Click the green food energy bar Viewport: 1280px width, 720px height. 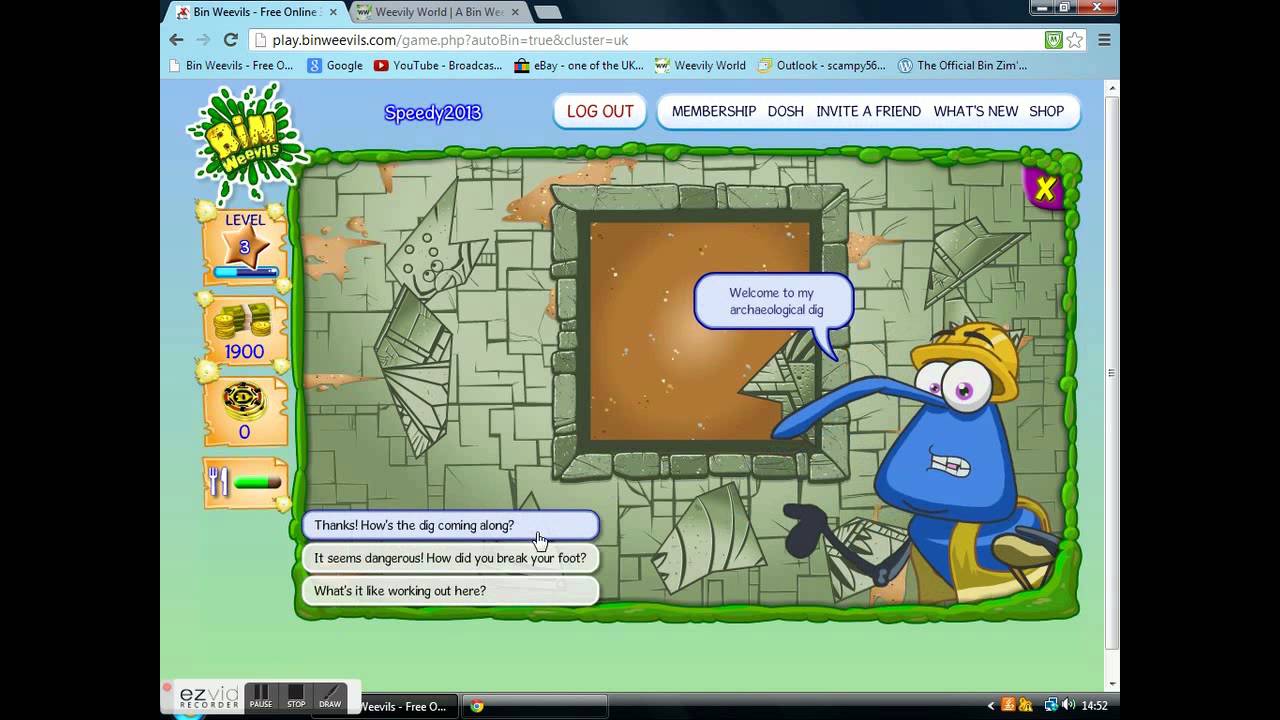[258, 483]
